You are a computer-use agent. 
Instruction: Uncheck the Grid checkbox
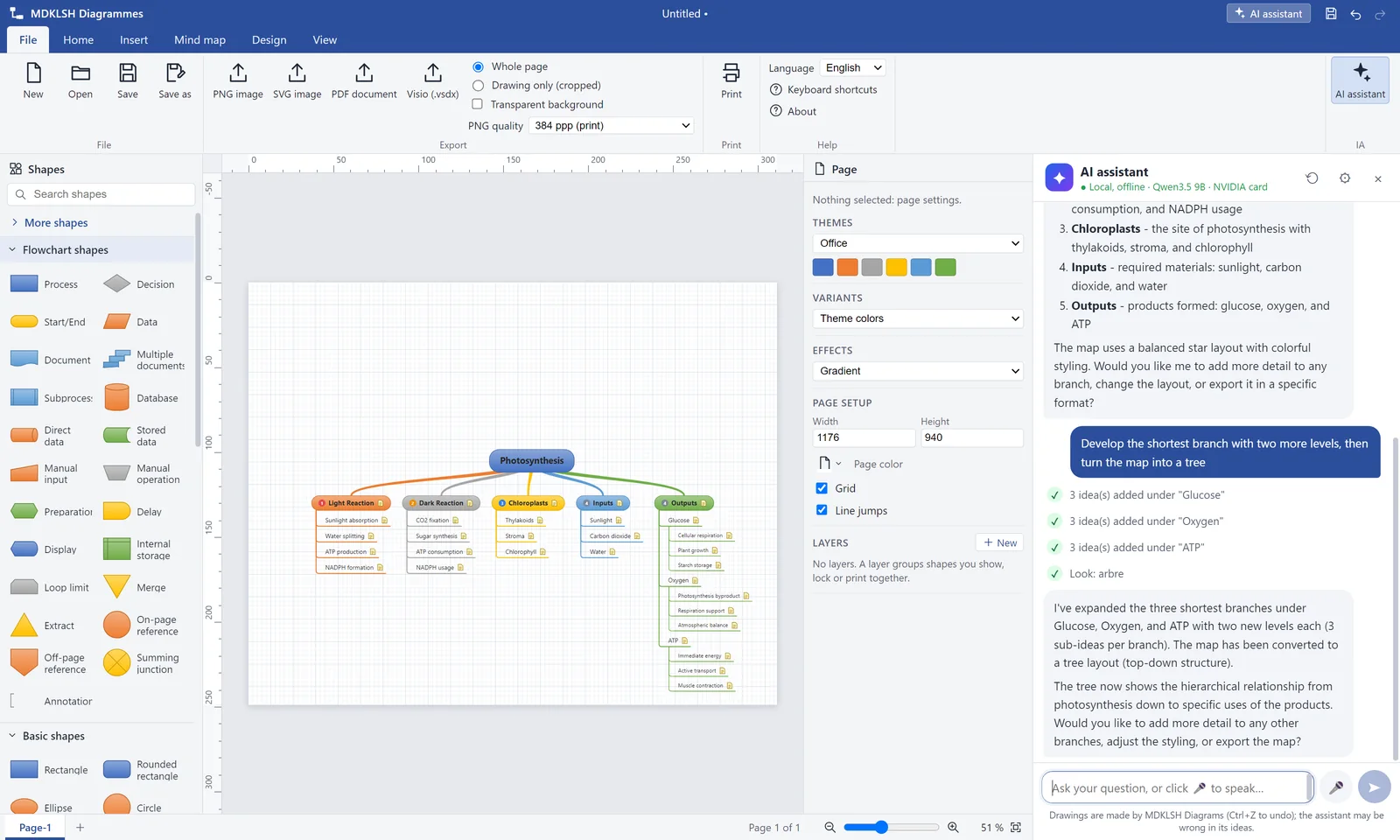click(822, 488)
